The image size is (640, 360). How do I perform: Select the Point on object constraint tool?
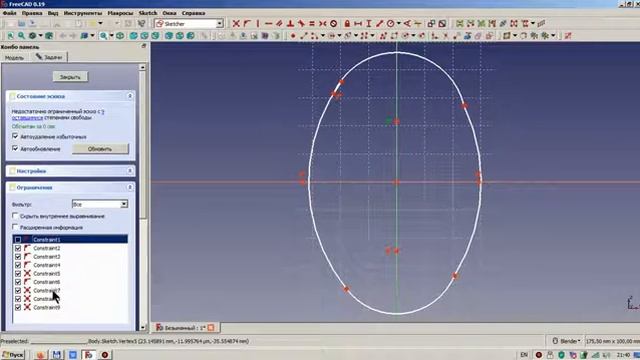click(247, 24)
